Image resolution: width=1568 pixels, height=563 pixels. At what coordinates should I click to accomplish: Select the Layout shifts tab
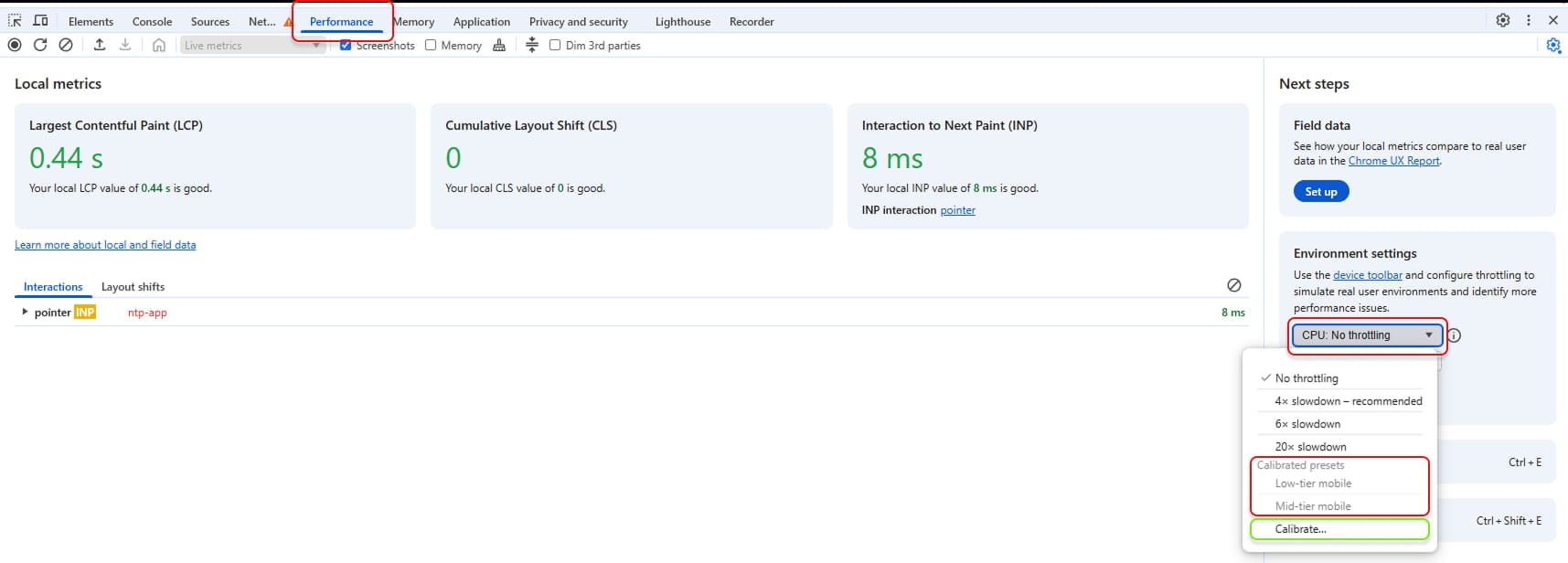pyautogui.click(x=133, y=287)
